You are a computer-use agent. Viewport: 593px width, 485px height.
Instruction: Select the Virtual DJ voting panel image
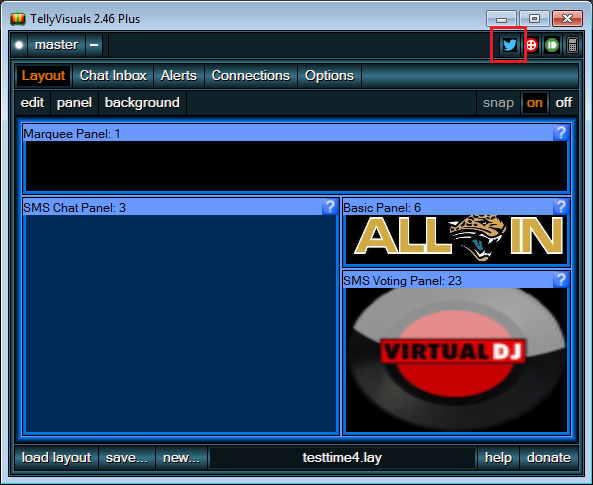[x=456, y=360]
